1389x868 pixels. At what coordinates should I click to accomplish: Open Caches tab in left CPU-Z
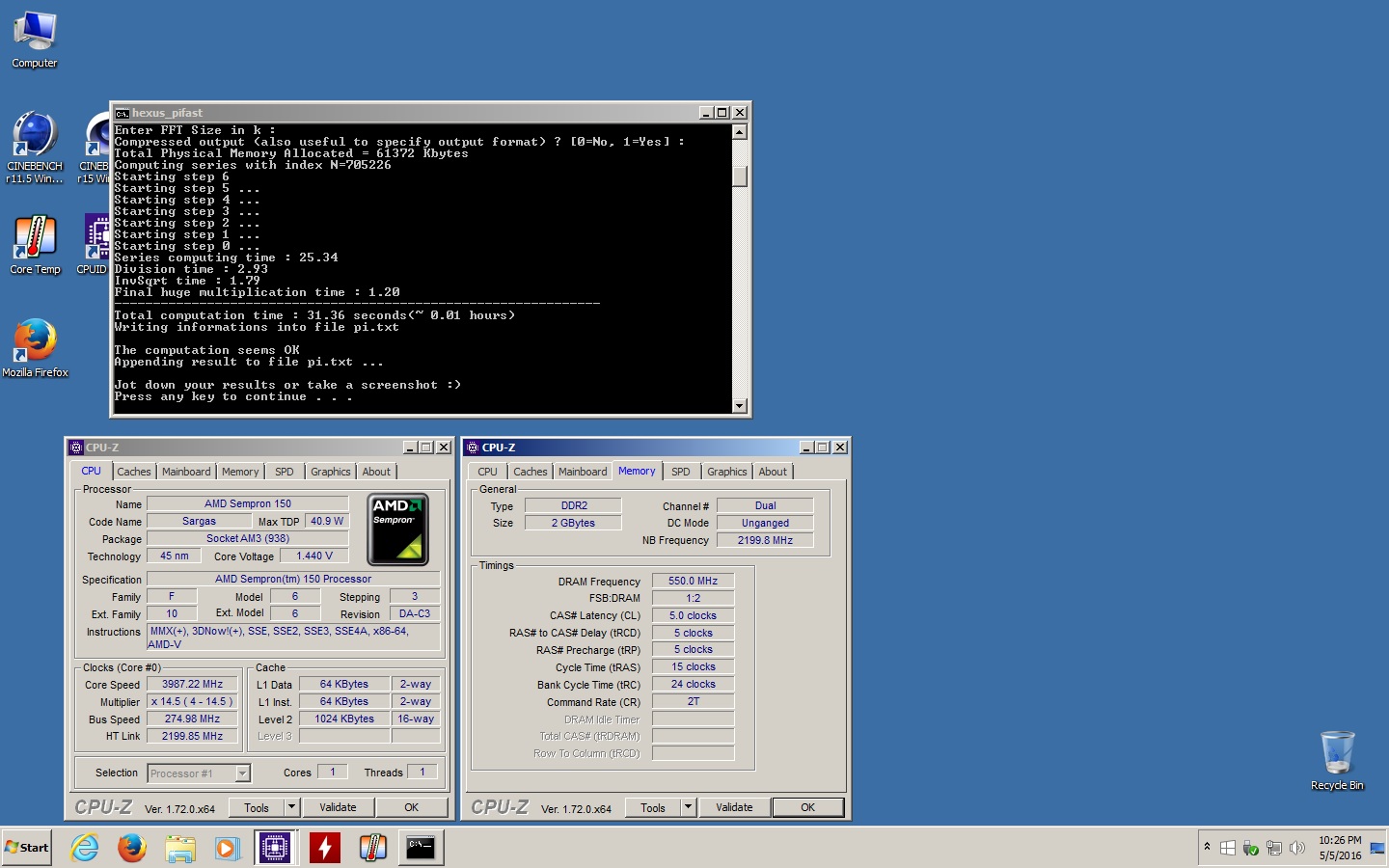[134, 472]
